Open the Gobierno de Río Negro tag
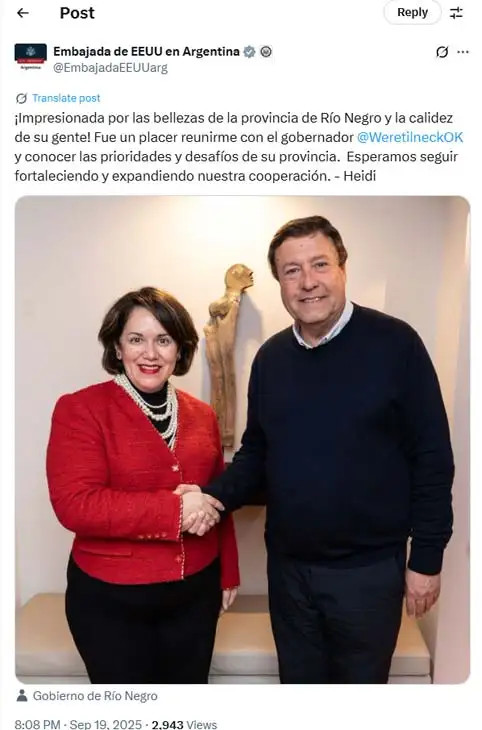The width and height of the screenshot is (482, 730). pos(95,696)
